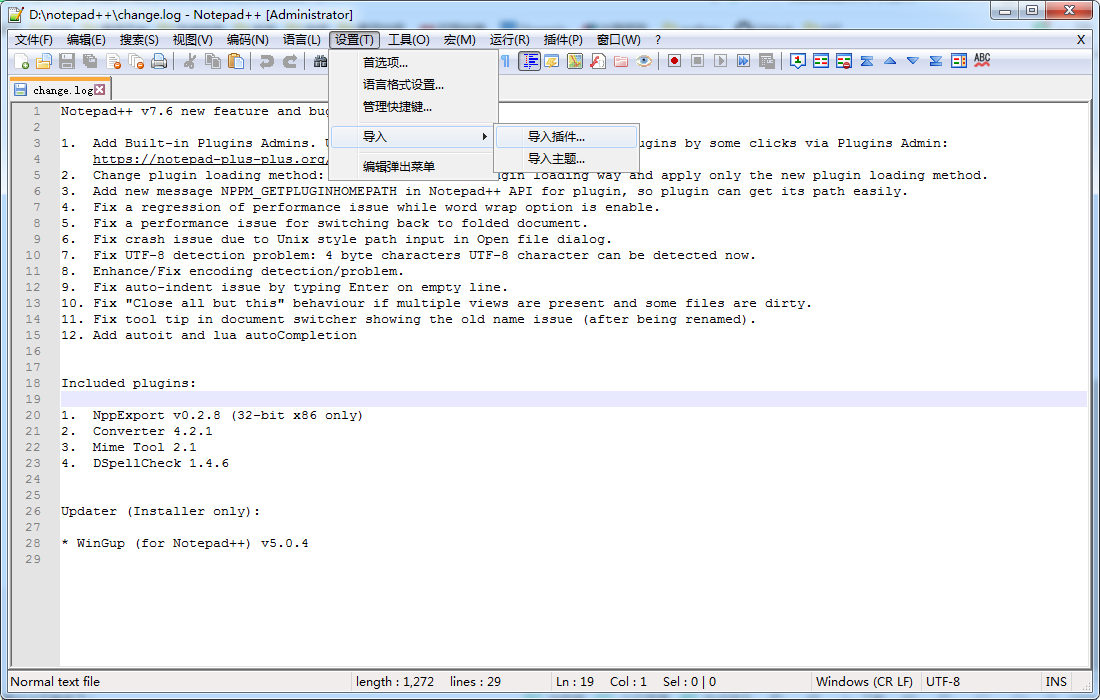1100x700 pixels.
Task: Expand the 导入 submenu entry
Action: point(412,137)
